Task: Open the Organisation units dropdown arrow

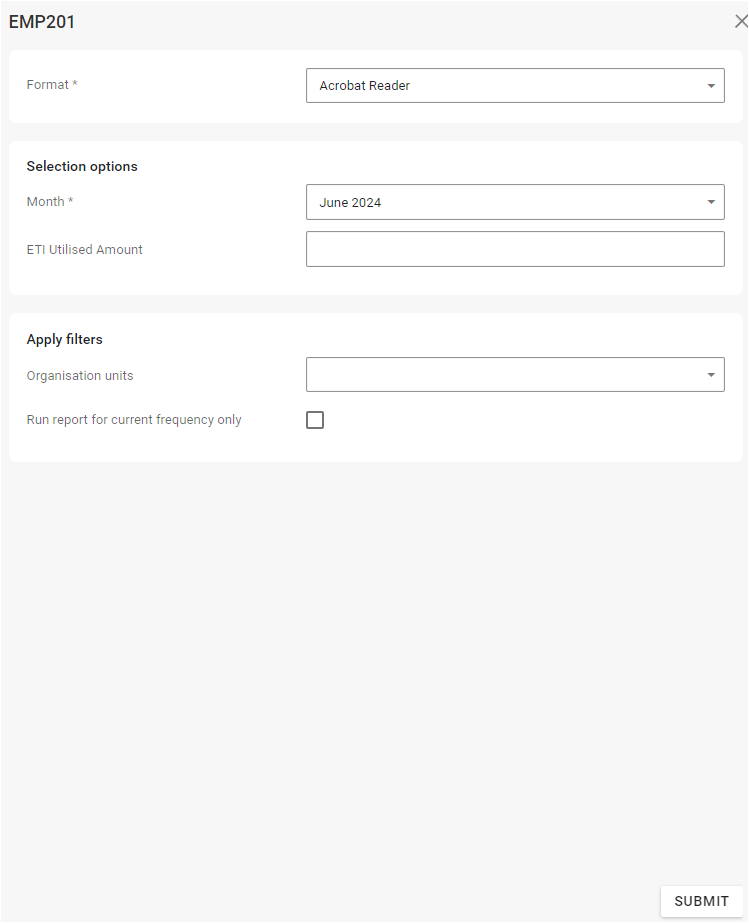Action: 711,375
